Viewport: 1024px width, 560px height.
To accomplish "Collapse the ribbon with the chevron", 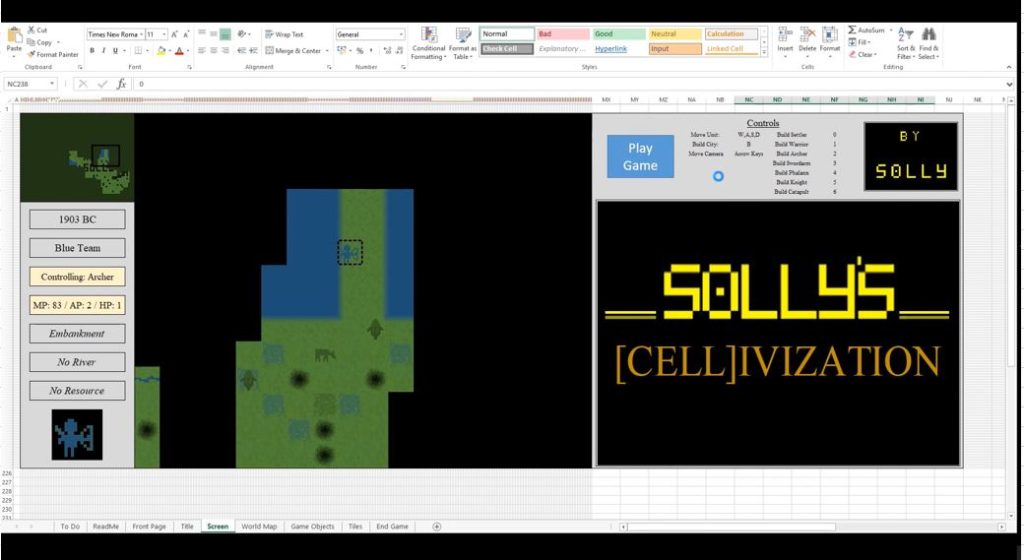I will (1009, 67).
